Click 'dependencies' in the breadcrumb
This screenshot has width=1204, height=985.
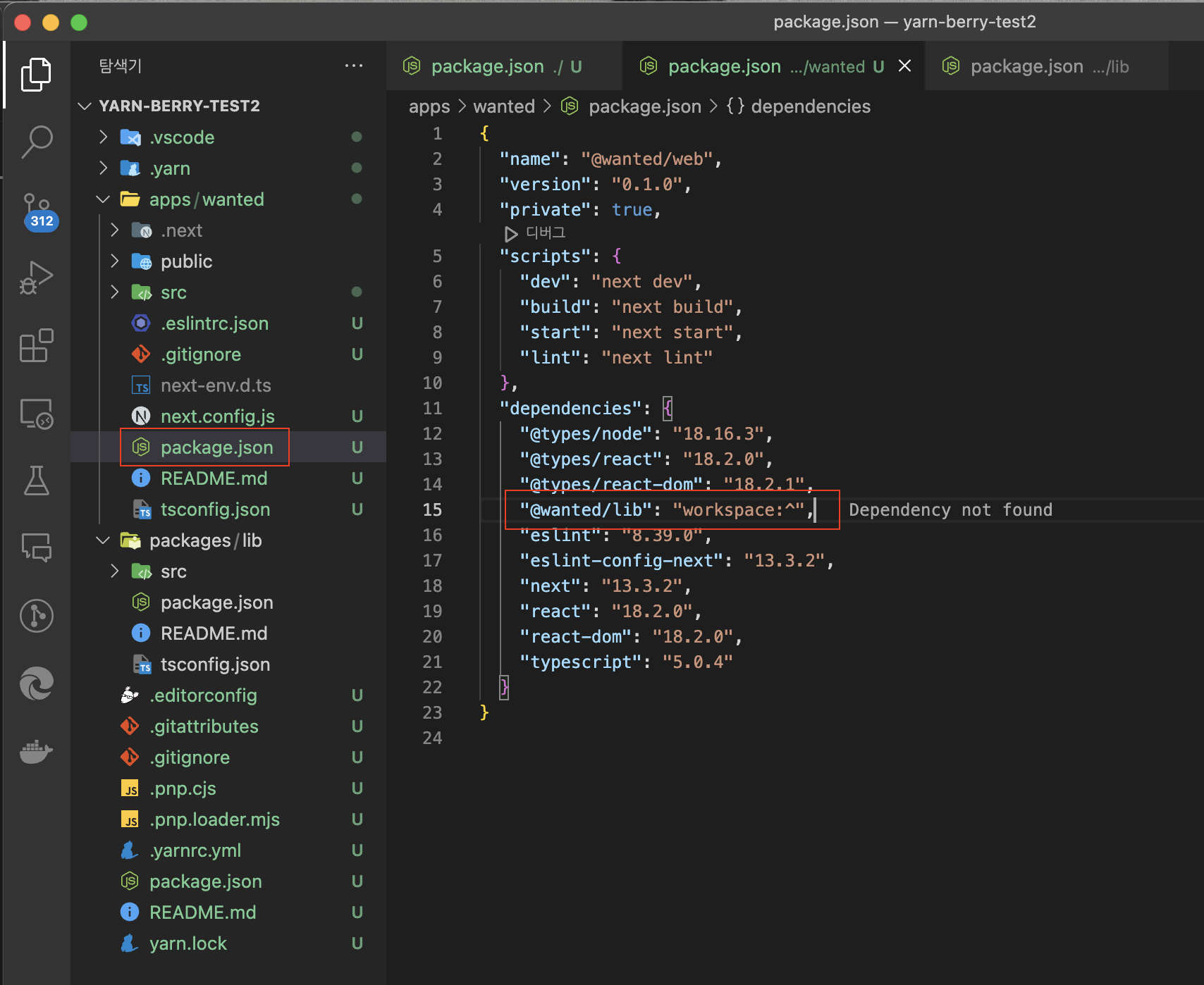coord(811,106)
